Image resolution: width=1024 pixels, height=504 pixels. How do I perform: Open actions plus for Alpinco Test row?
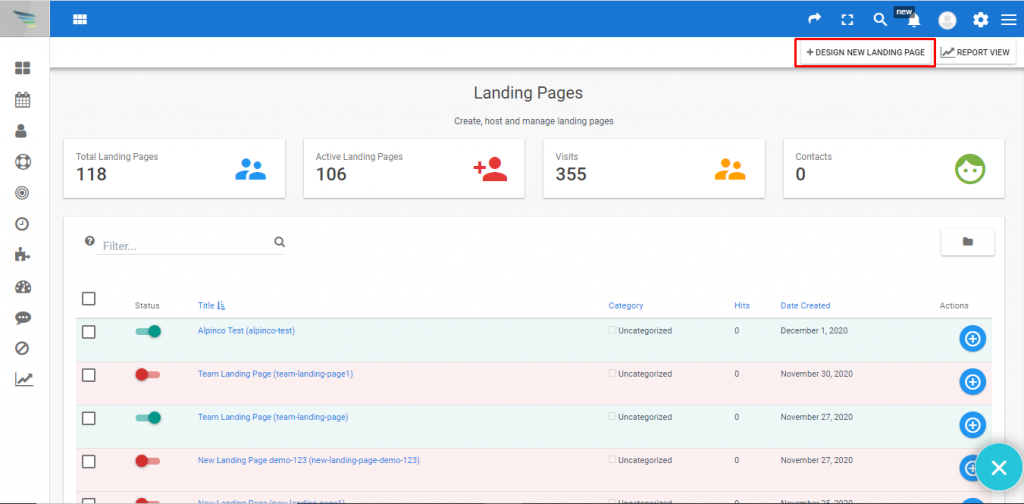click(x=972, y=339)
